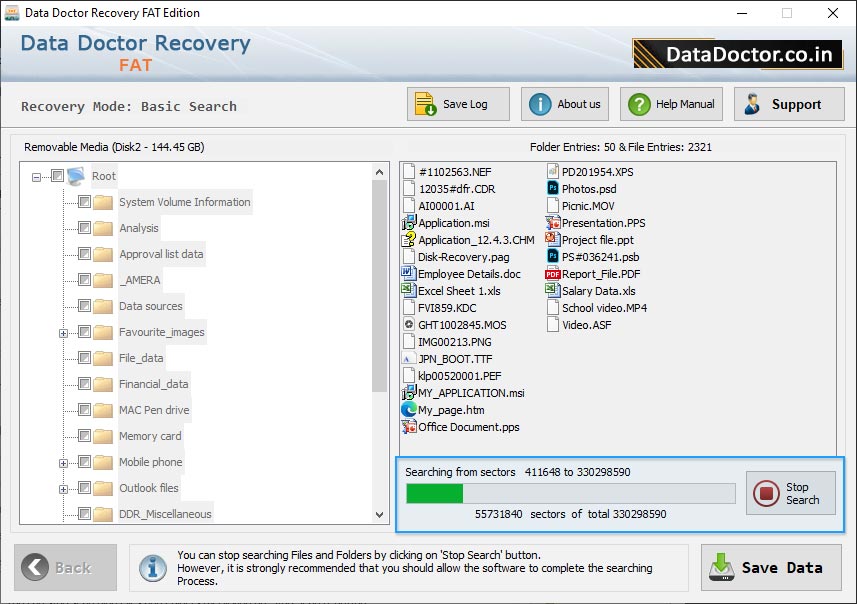This screenshot has height=604, width=857.
Task: Click the Photos.psd file icon
Action: (x=553, y=189)
